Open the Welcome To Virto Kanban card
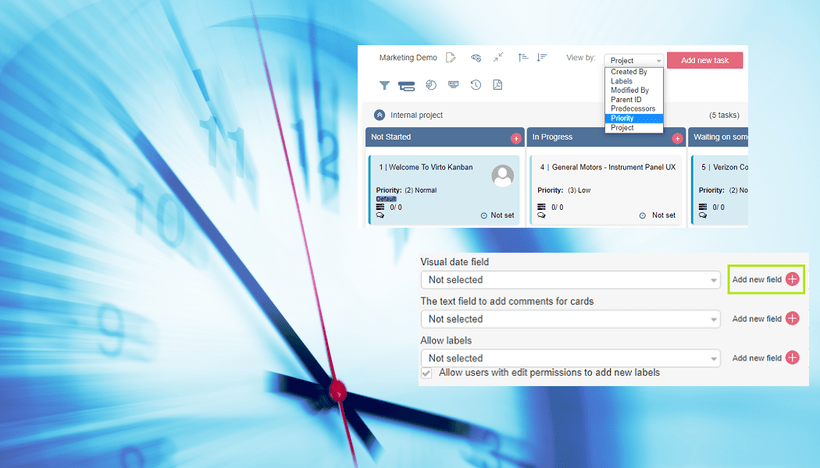820x468 pixels. pyautogui.click(x=444, y=190)
